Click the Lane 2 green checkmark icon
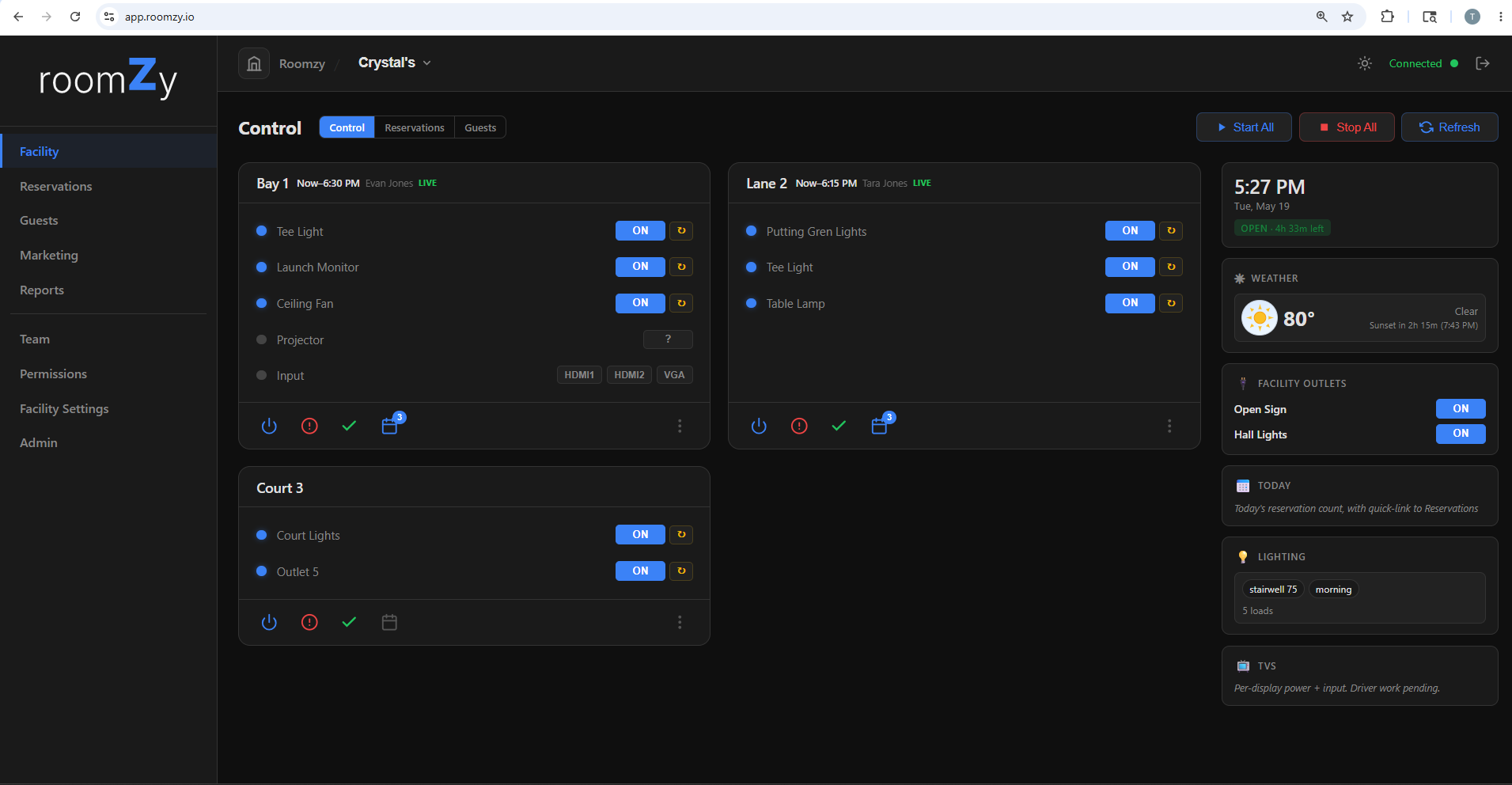1512x785 pixels. [x=839, y=426]
